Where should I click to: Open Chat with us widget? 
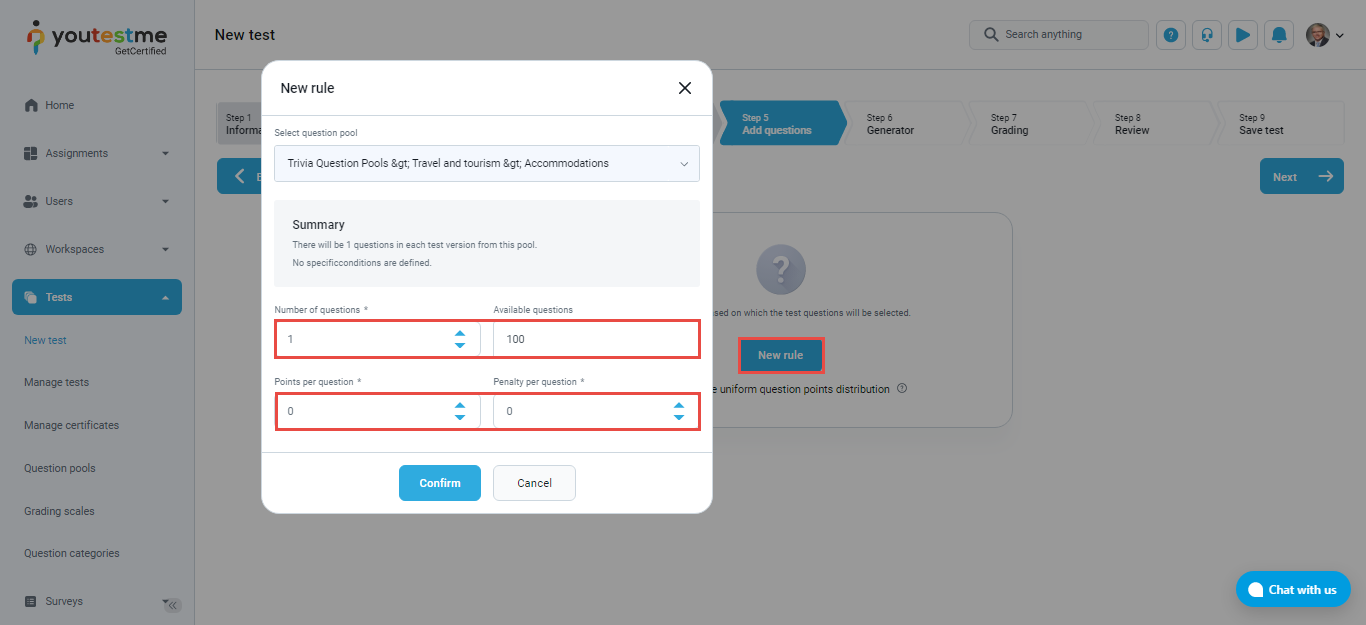tap(1293, 589)
